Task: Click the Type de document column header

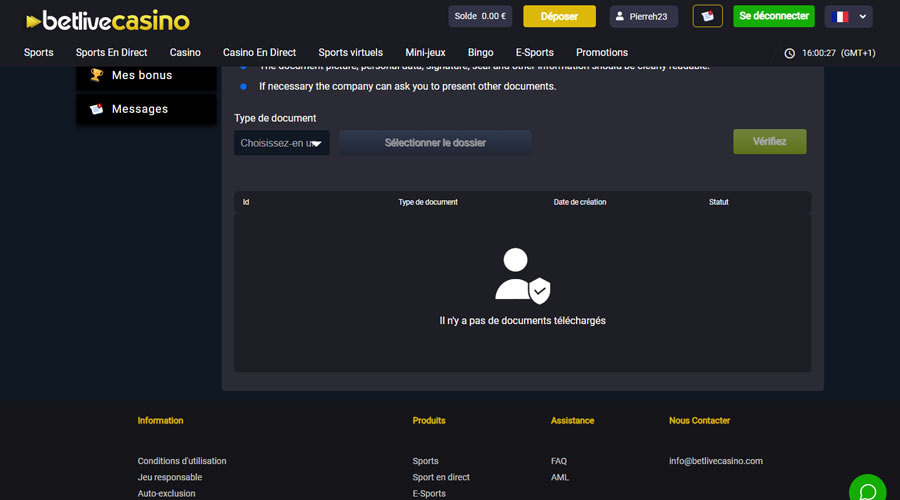Action: [428, 202]
